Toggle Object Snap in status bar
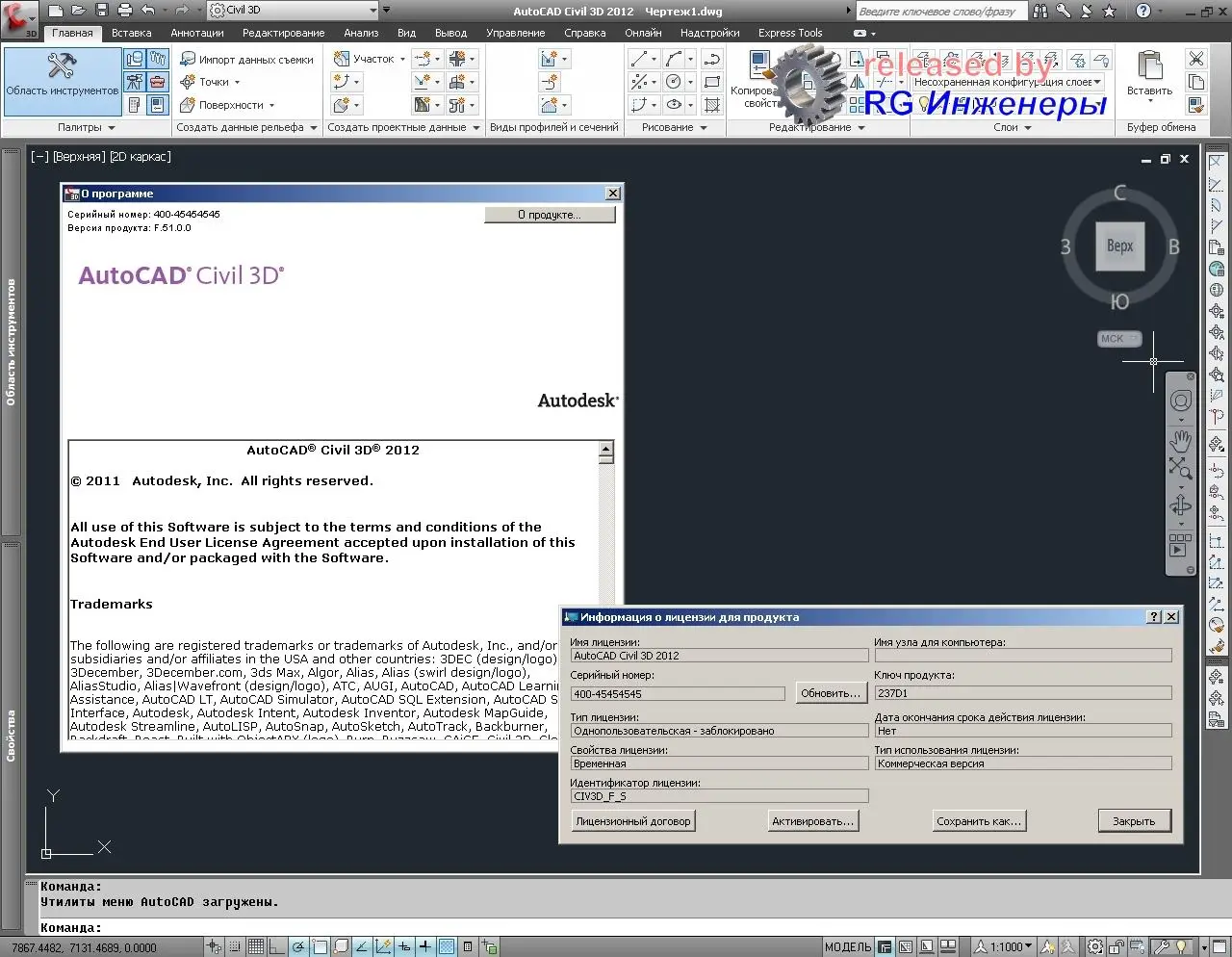Screen dimensions: 1232x957 tap(320, 947)
